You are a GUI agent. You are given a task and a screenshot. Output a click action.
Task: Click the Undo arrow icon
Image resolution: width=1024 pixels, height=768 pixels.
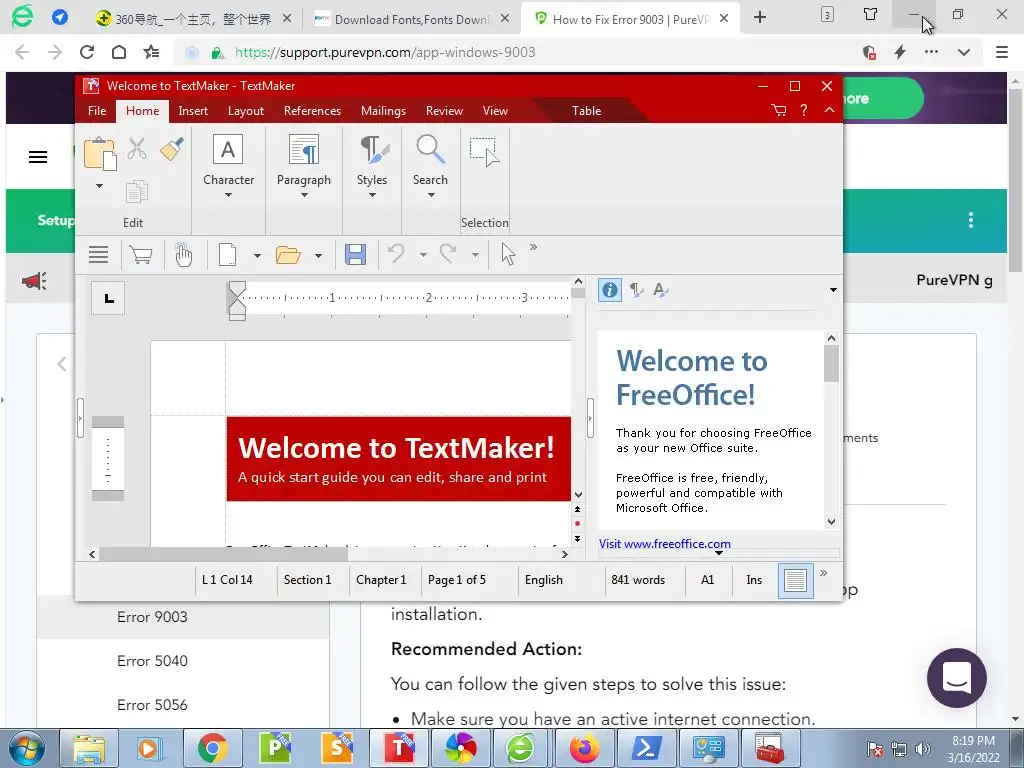pos(396,253)
